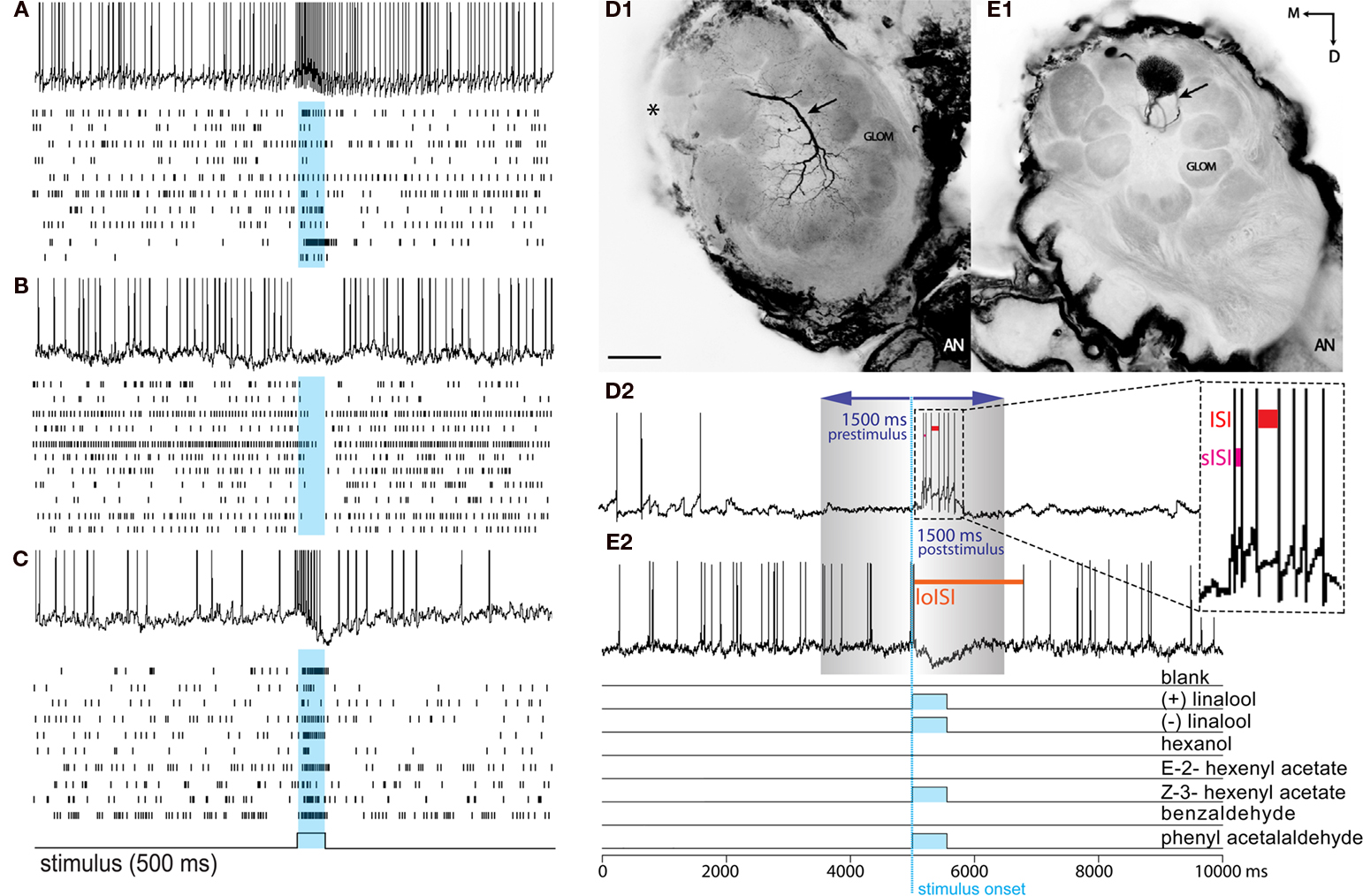Click the 'benzaldehyde' odor label
Viewport: 1363px width, 896px height.
click(1229, 814)
